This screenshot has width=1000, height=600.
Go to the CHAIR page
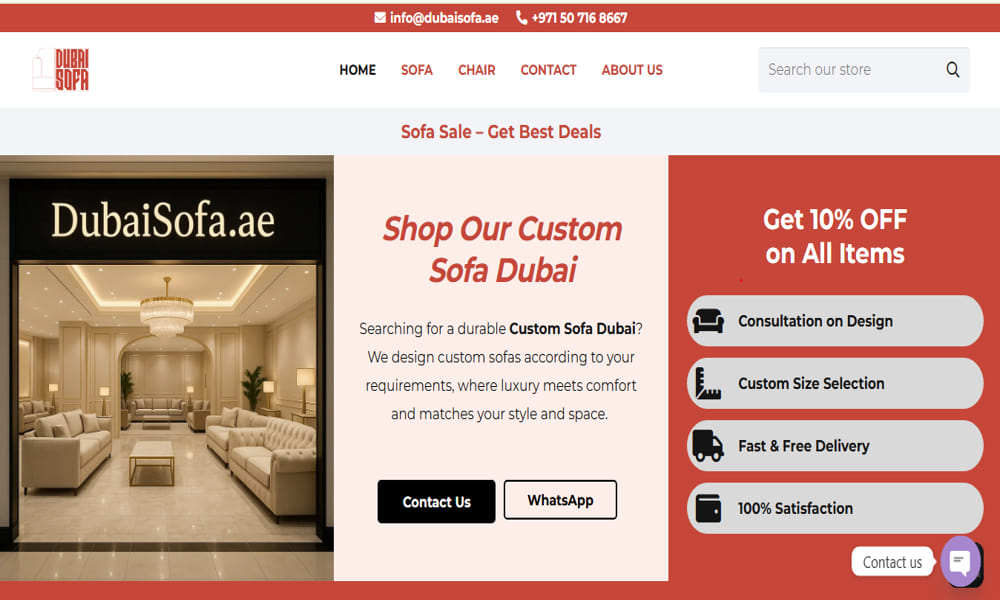pyautogui.click(x=476, y=70)
